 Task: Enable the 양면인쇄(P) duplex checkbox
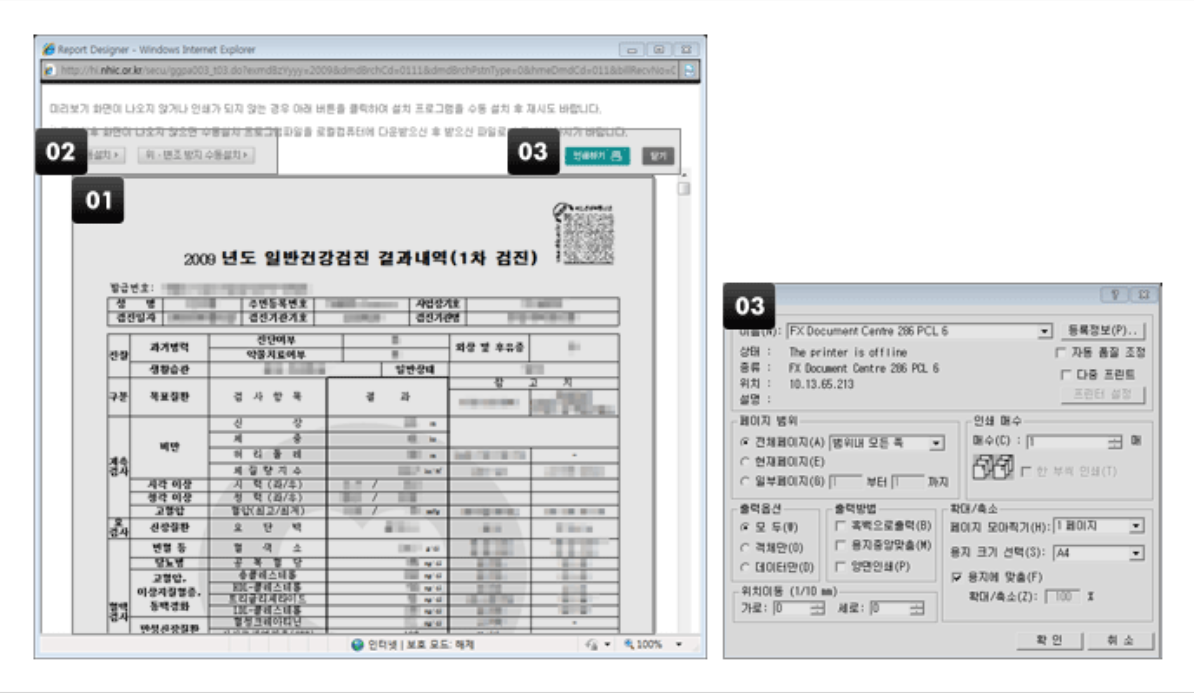point(841,567)
